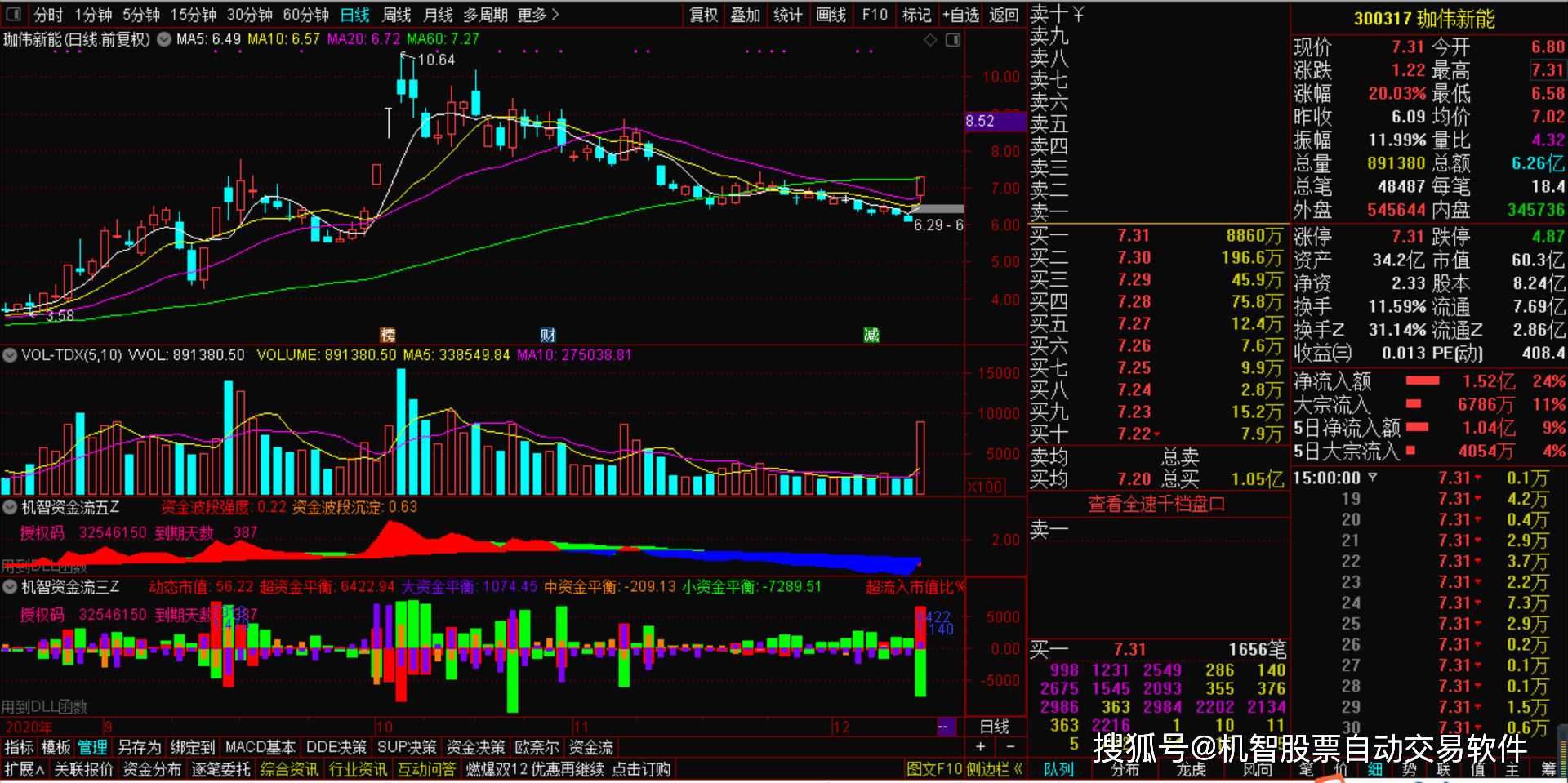Open the 互动问答 tab
The height and width of the screenshot is (783, 1568).
(426, 769)
